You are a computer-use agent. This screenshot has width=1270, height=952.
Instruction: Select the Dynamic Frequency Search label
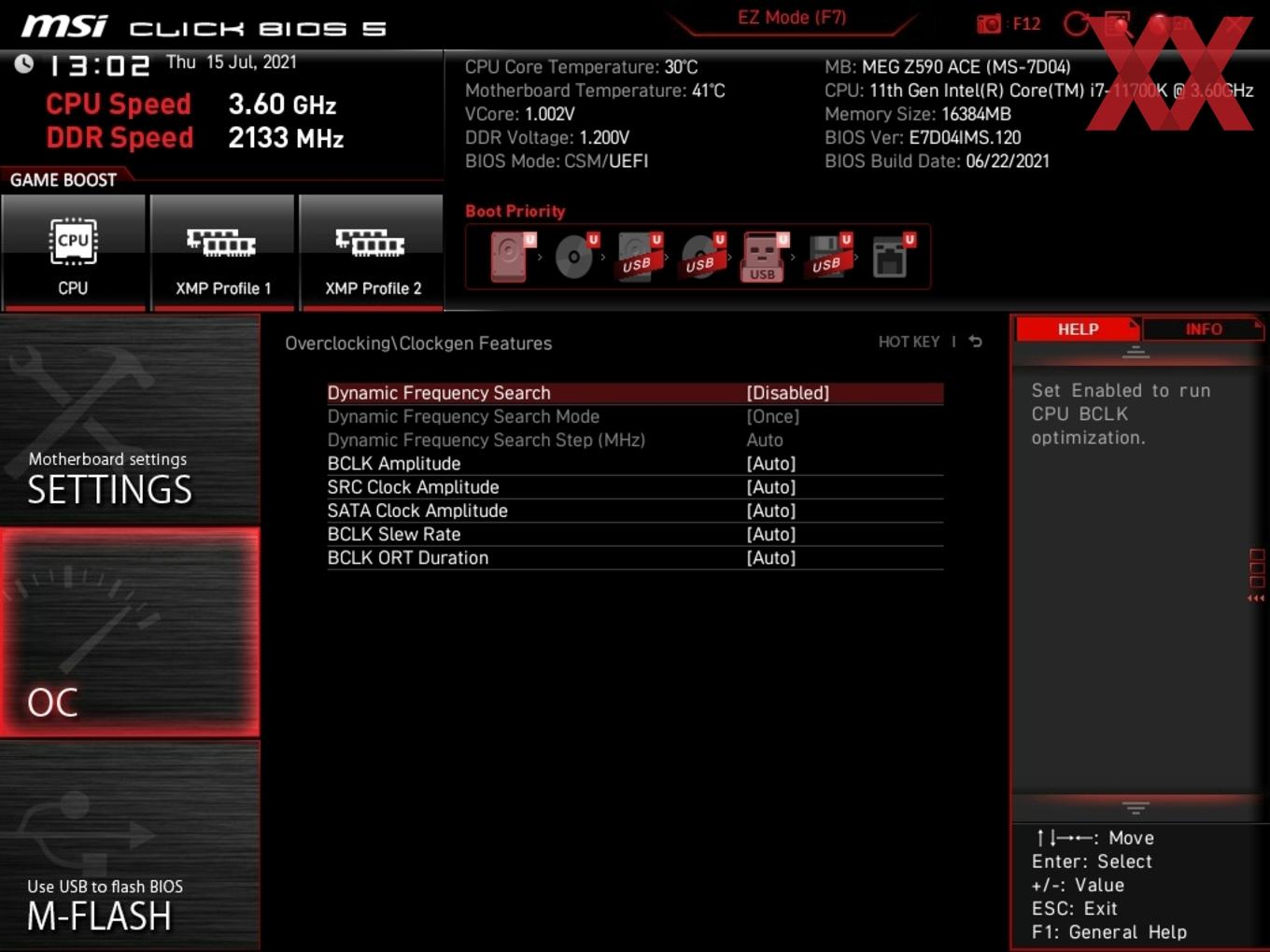(x=439, y=393)
